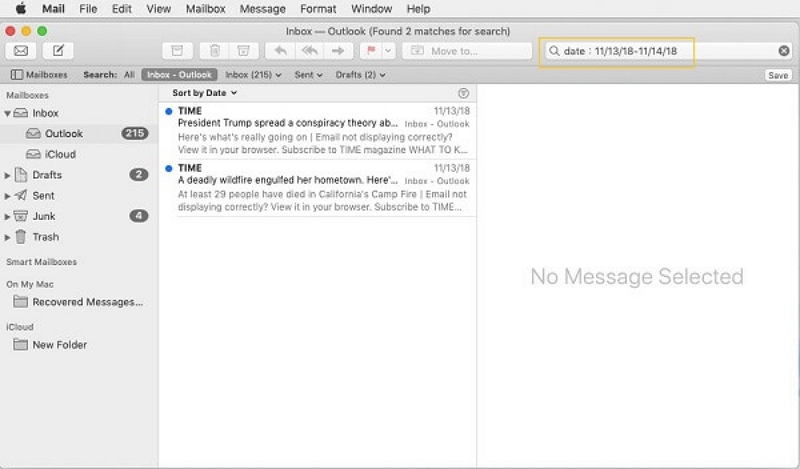Open the Format menu
The width and height of the screenshot is (800, 469).
pyautogui.click(x=318, y=9)
